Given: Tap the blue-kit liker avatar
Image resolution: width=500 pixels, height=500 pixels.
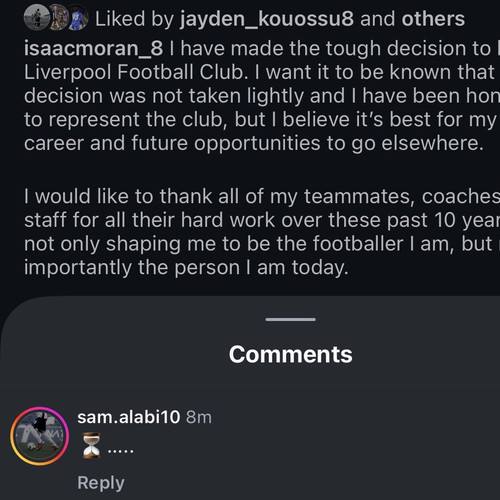Looking at the screenshot, I should tap(78, 18).
